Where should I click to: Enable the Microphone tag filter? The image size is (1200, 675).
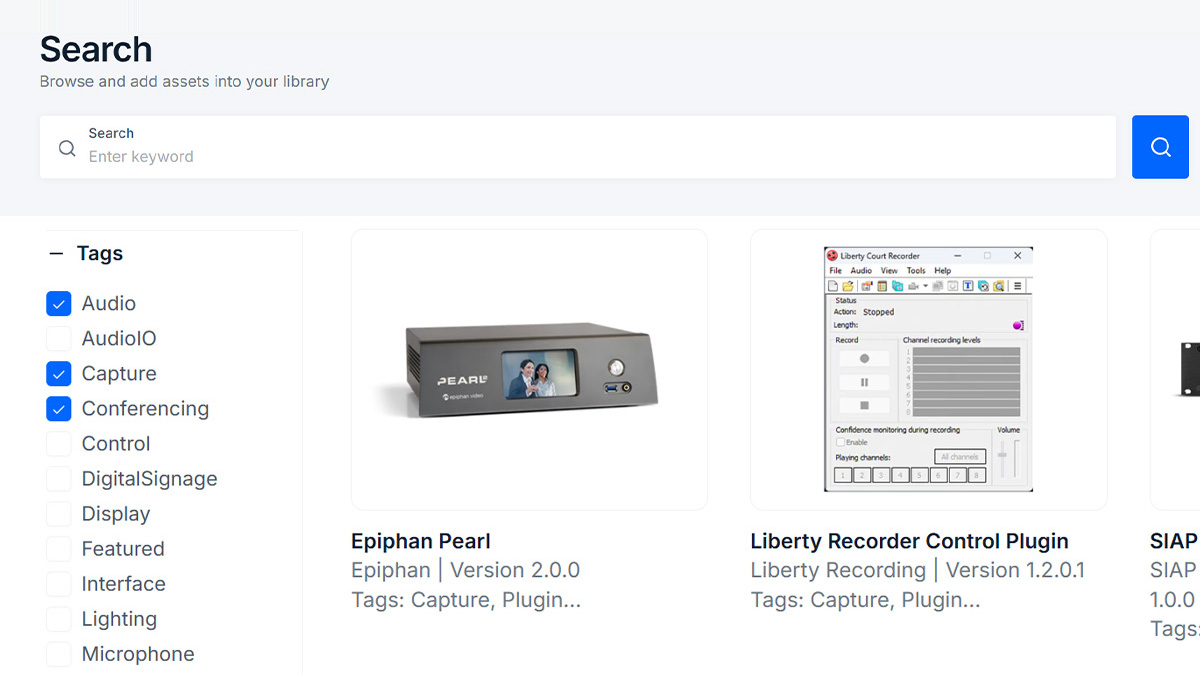(x=59, y=654)
